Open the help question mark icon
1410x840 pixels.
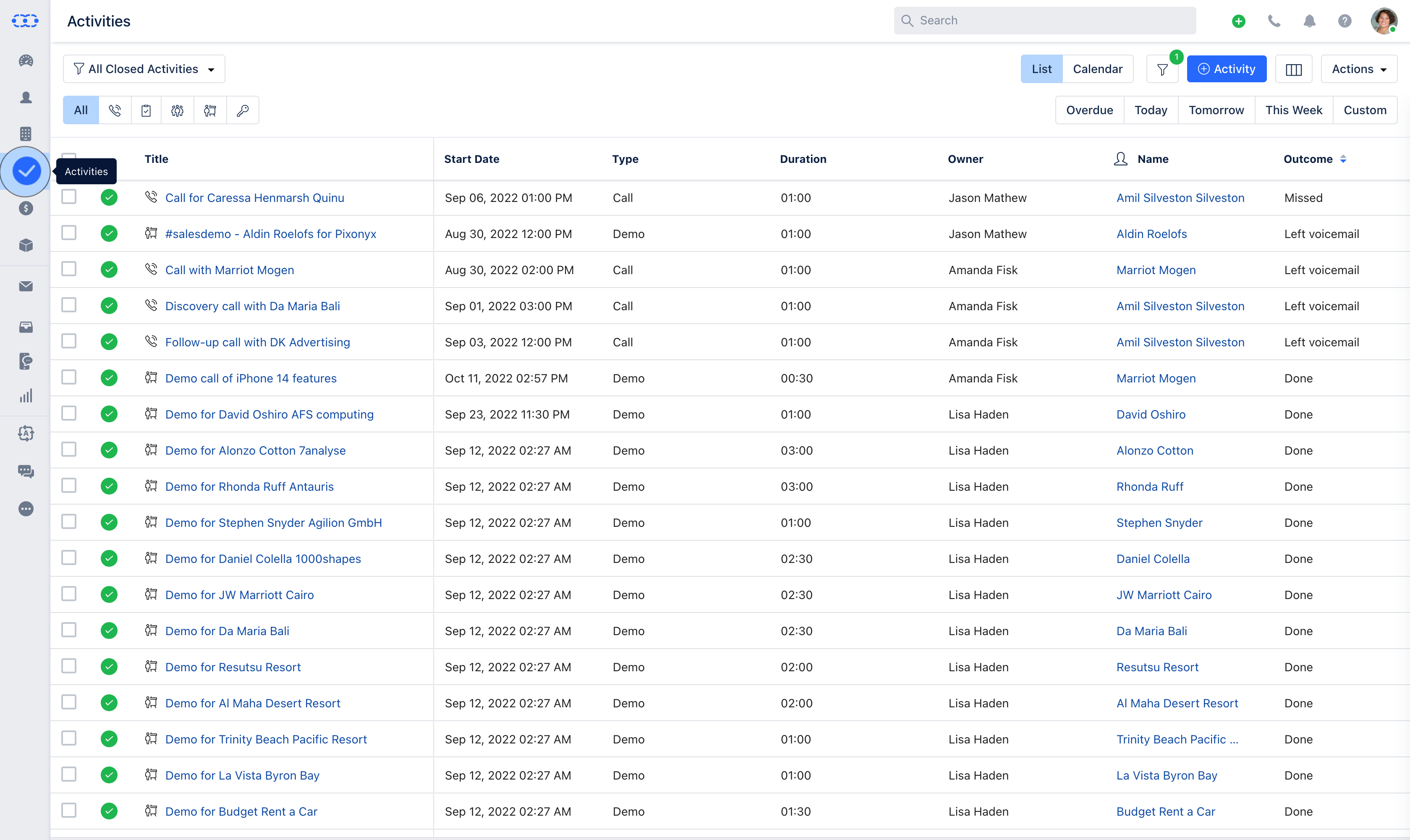coord(1345,21)
